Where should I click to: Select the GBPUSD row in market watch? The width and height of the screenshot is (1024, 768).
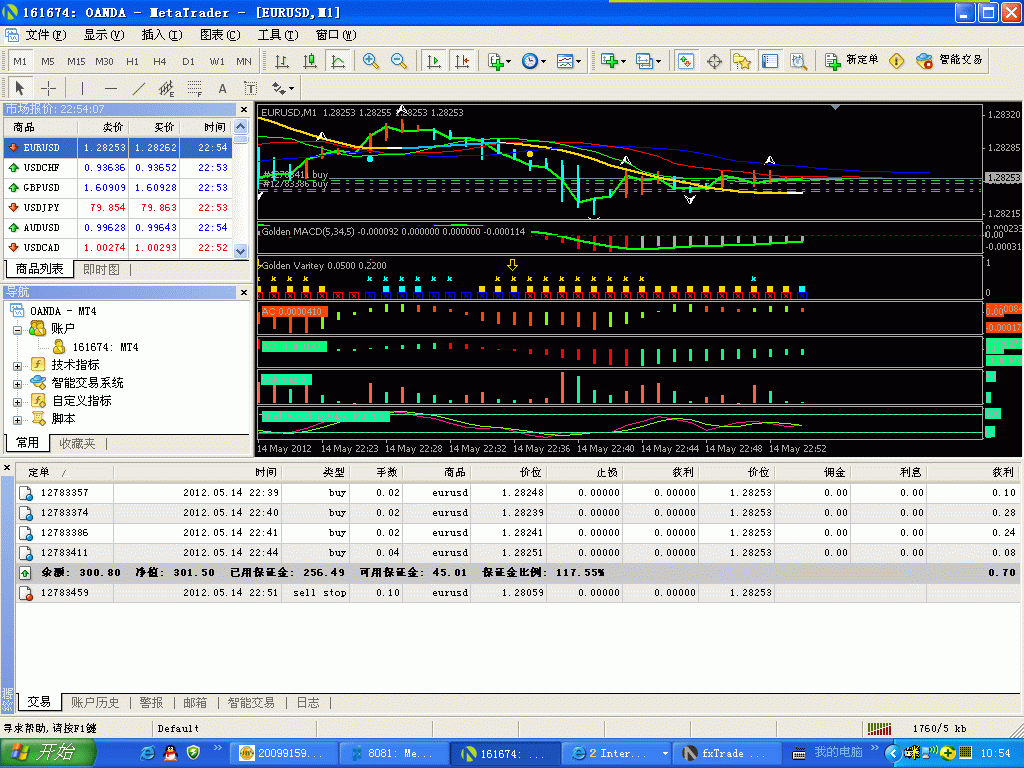click(41, 187)
